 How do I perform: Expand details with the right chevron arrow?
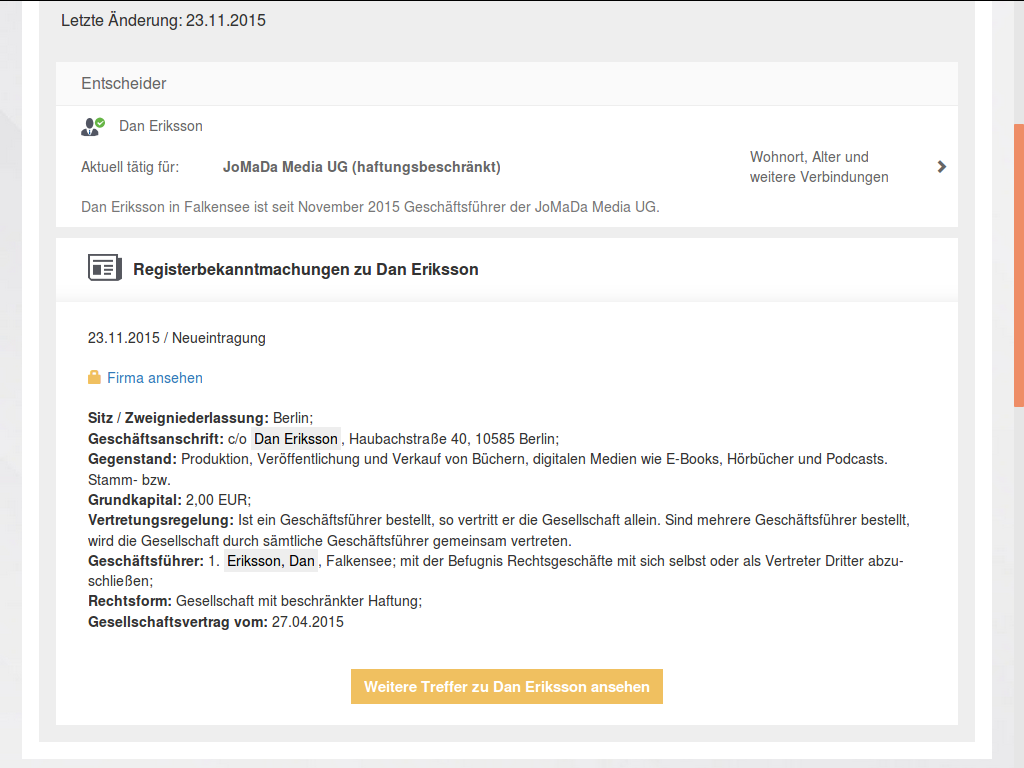941,167
